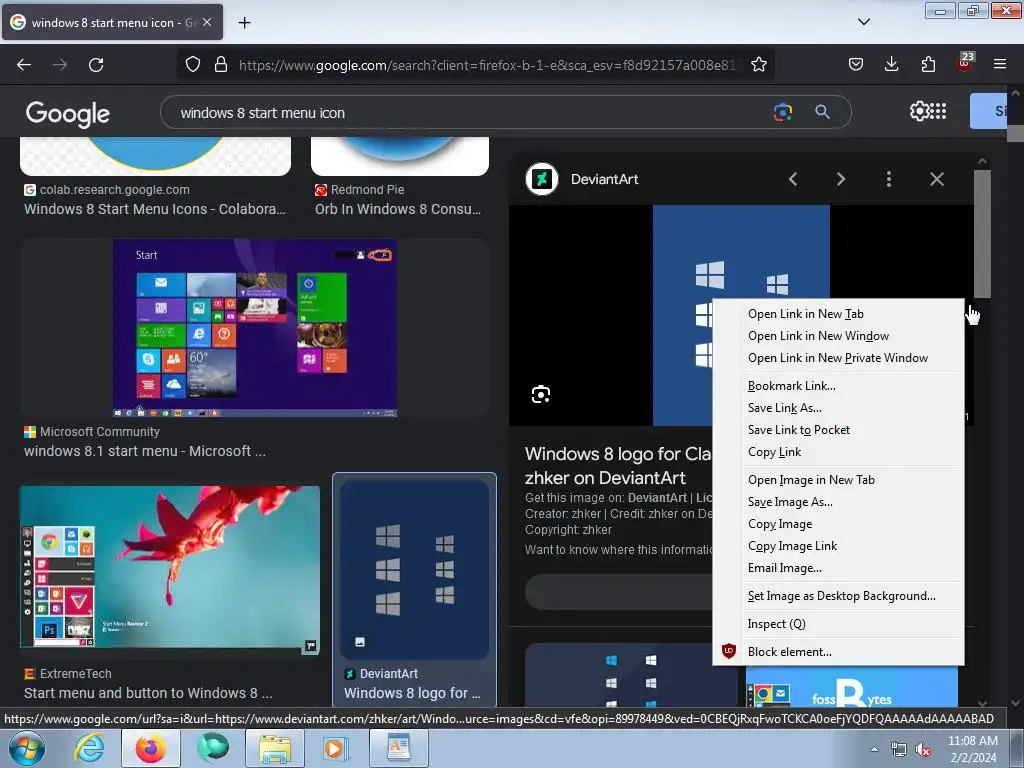The image size is (1024, 768).
Task: Choose Open Link in New Window
Action: coord(839,336)
